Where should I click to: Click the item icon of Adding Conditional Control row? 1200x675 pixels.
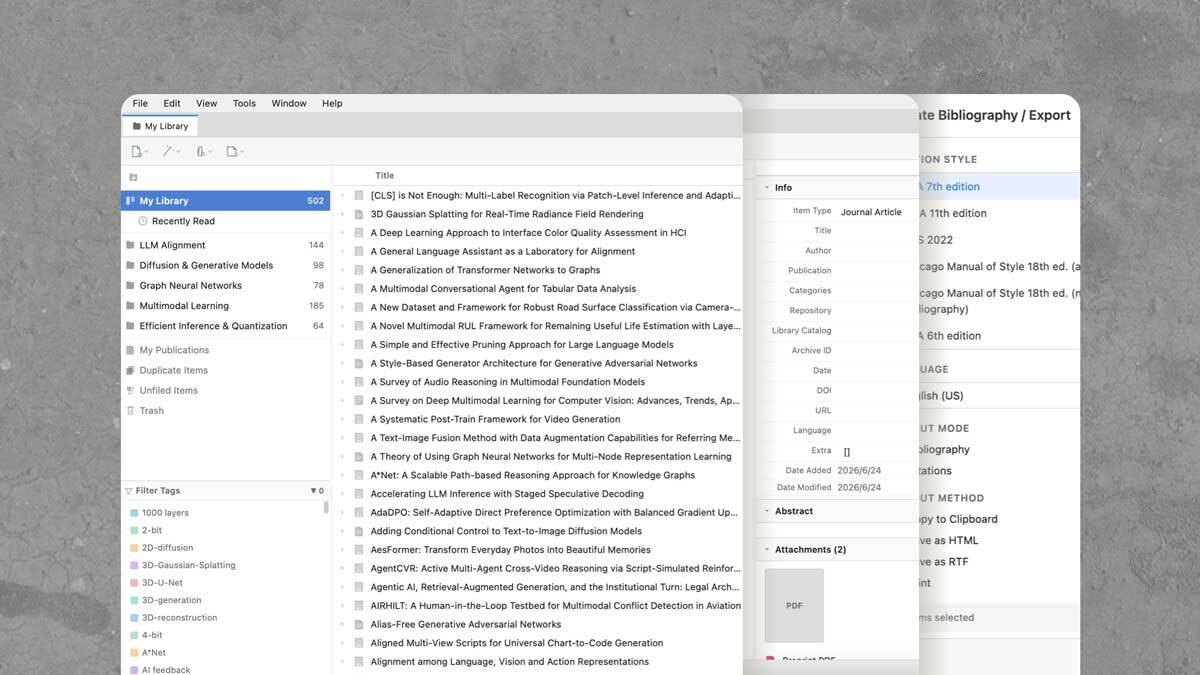click(x=359, y=531)
